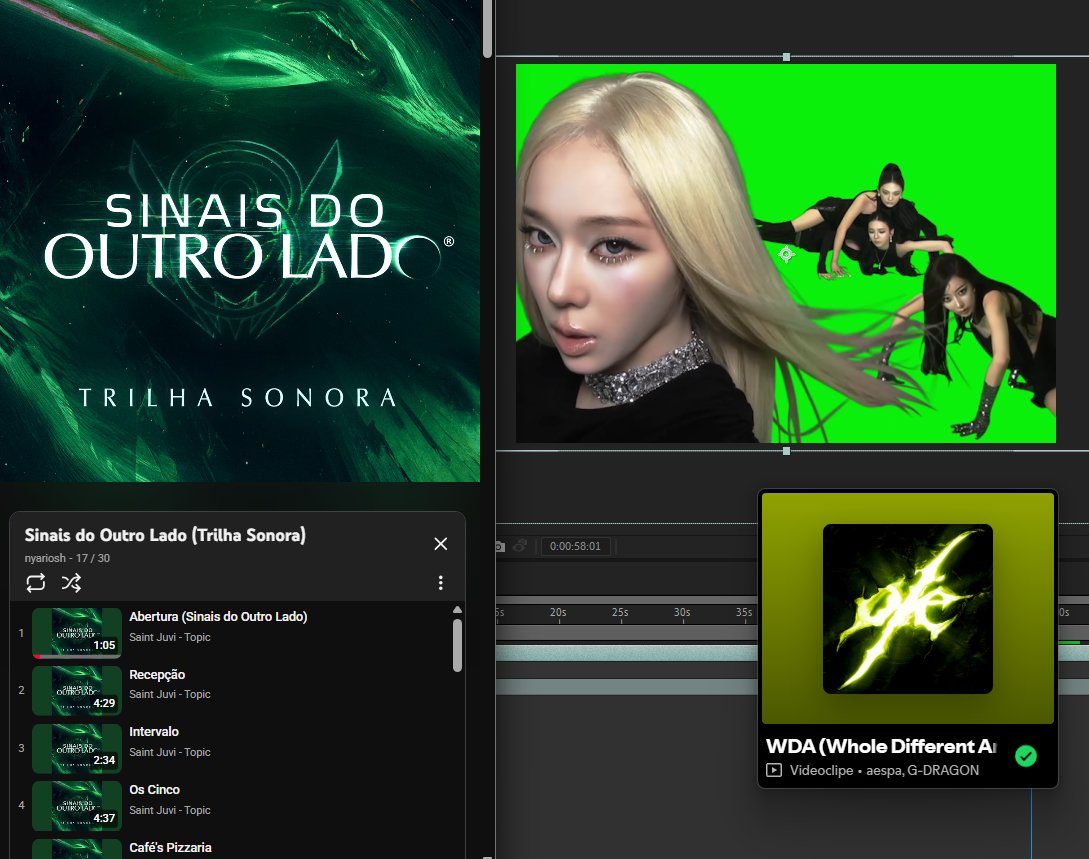Click the work area bar below the ruler
Image resolution: width=1089 pixels, height=859 pixels.
pyautogui.click(x=626, y=633)
